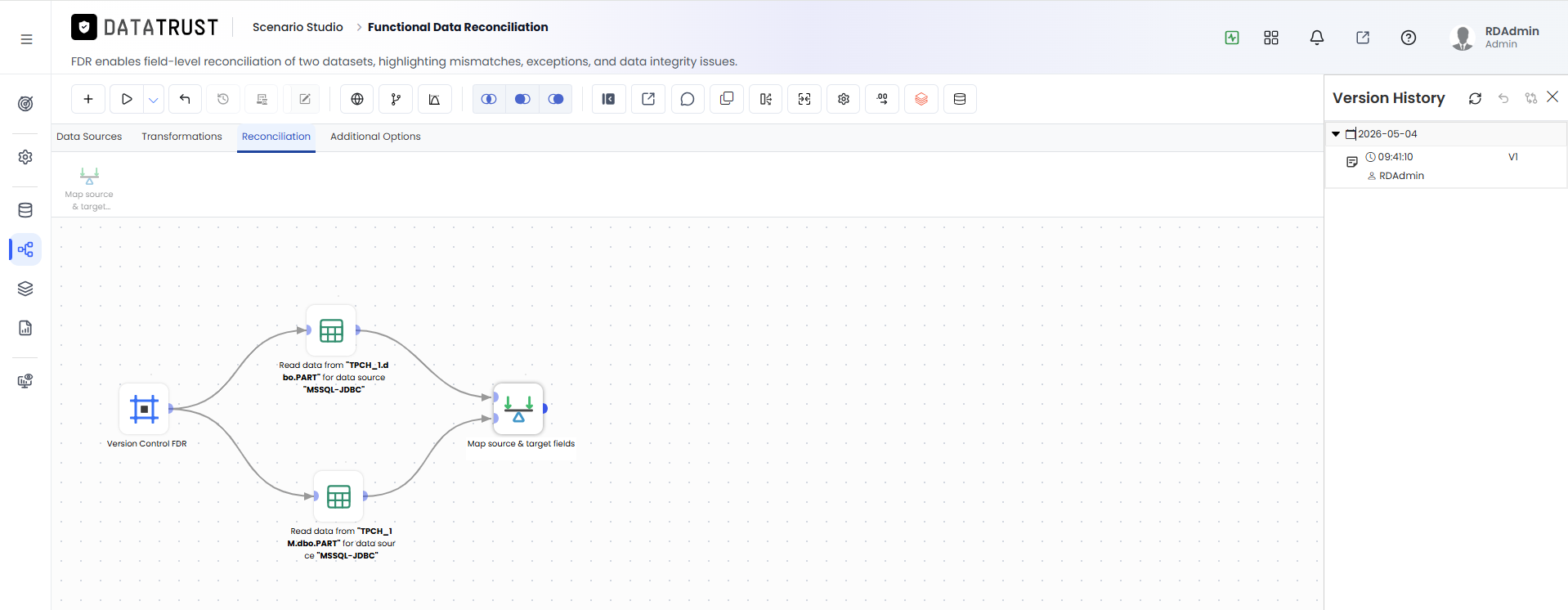Click the Map source & target palette item
Viewport: 1568px width, 610px height.
[x=89, y=188]
